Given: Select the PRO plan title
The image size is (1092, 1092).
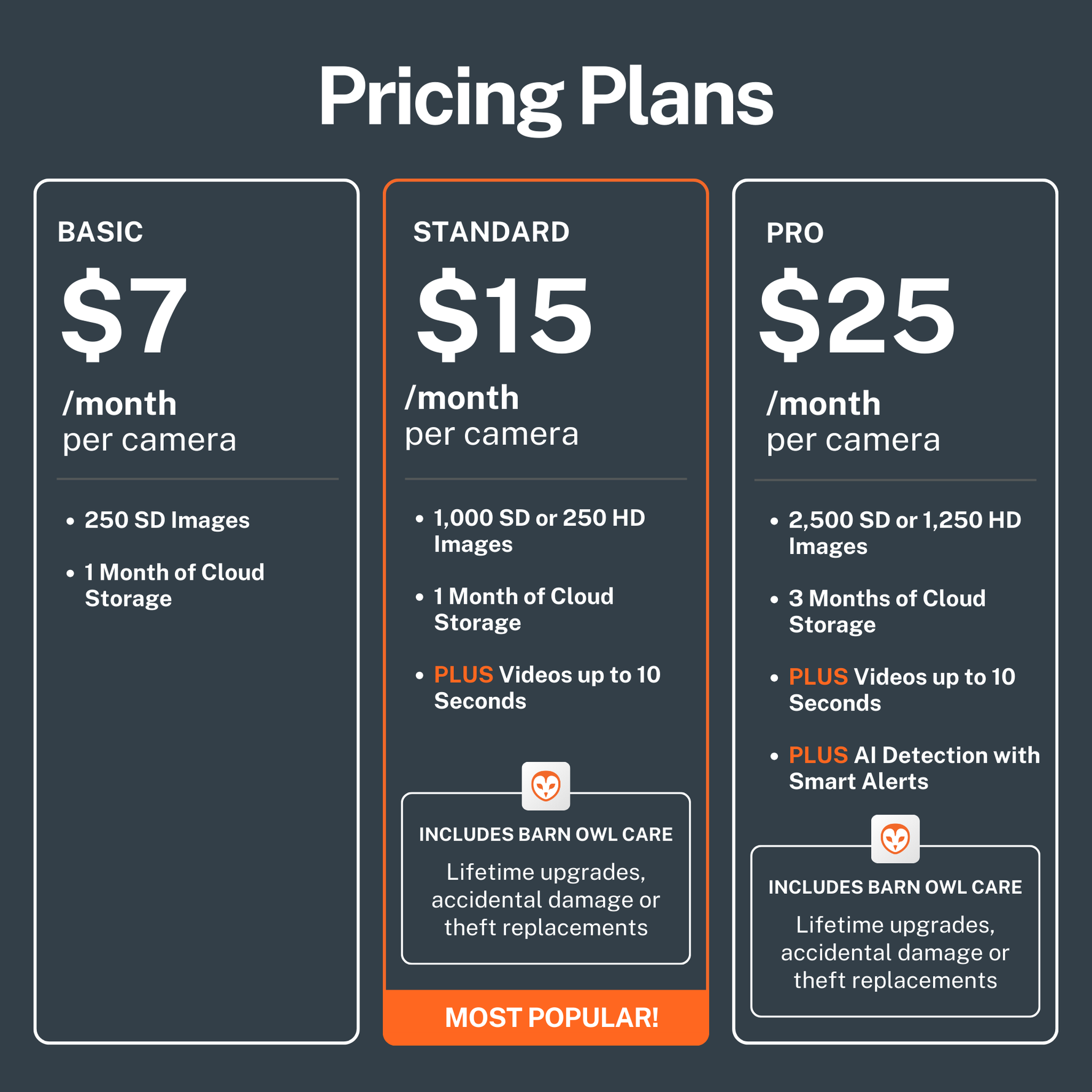Looking at the screenshot, I should [x=795, y=233].
